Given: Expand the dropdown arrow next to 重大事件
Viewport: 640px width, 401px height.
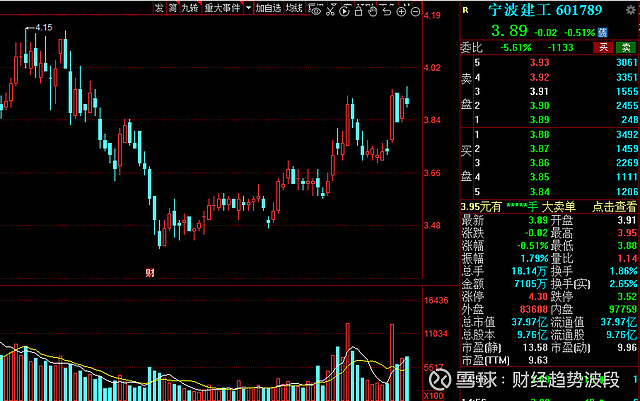Looking at the screenshot, I should 248,8.
